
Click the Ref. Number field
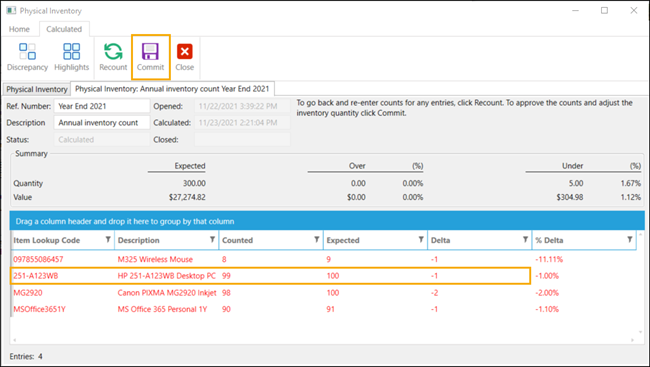click(x=102, y=106)
